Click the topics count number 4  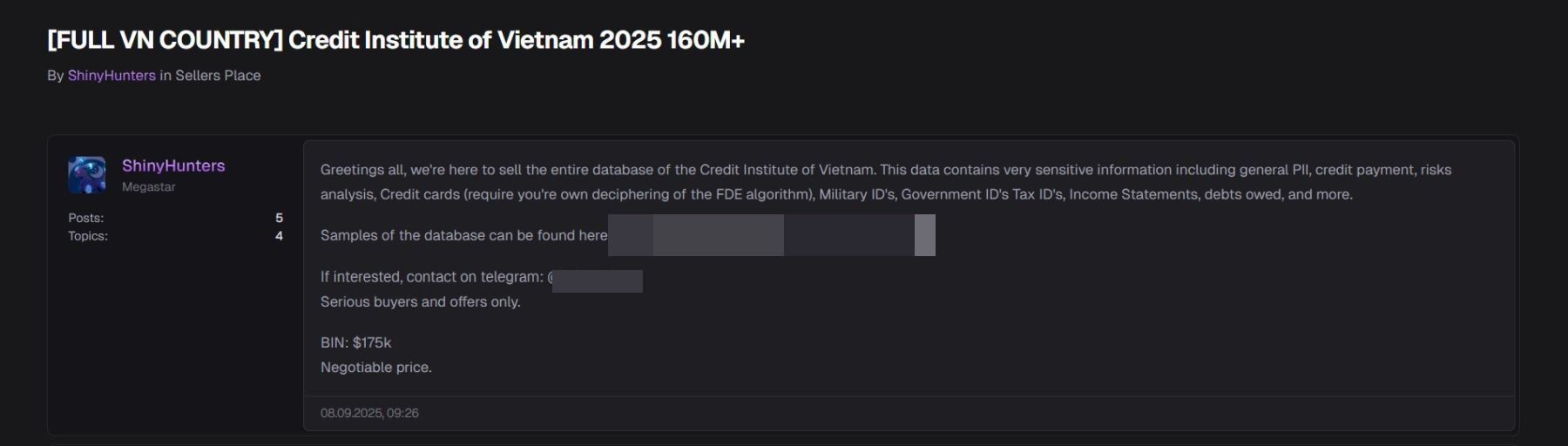(x=279, y=236)
